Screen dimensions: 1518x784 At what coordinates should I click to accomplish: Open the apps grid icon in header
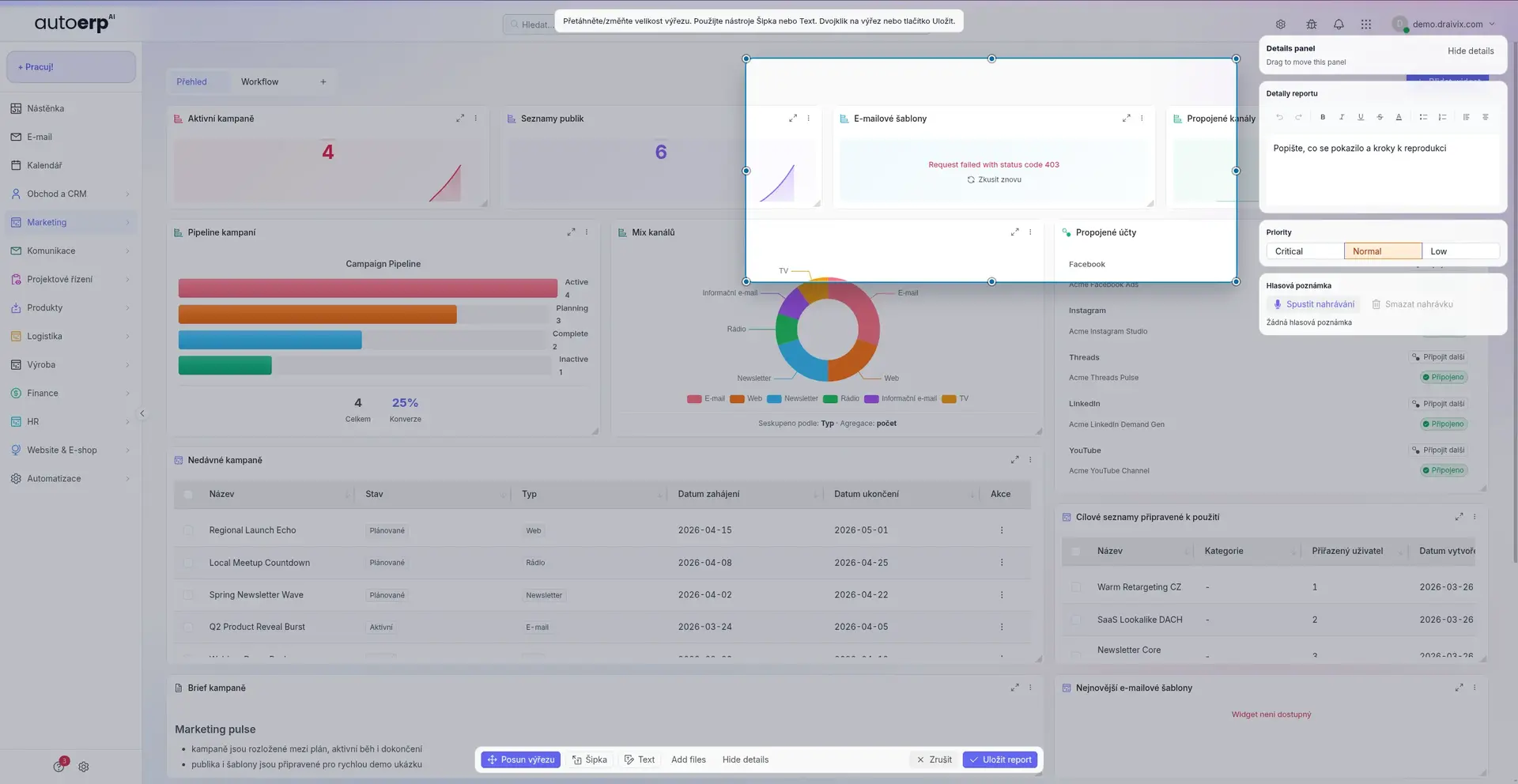[x=1366, y=24]
